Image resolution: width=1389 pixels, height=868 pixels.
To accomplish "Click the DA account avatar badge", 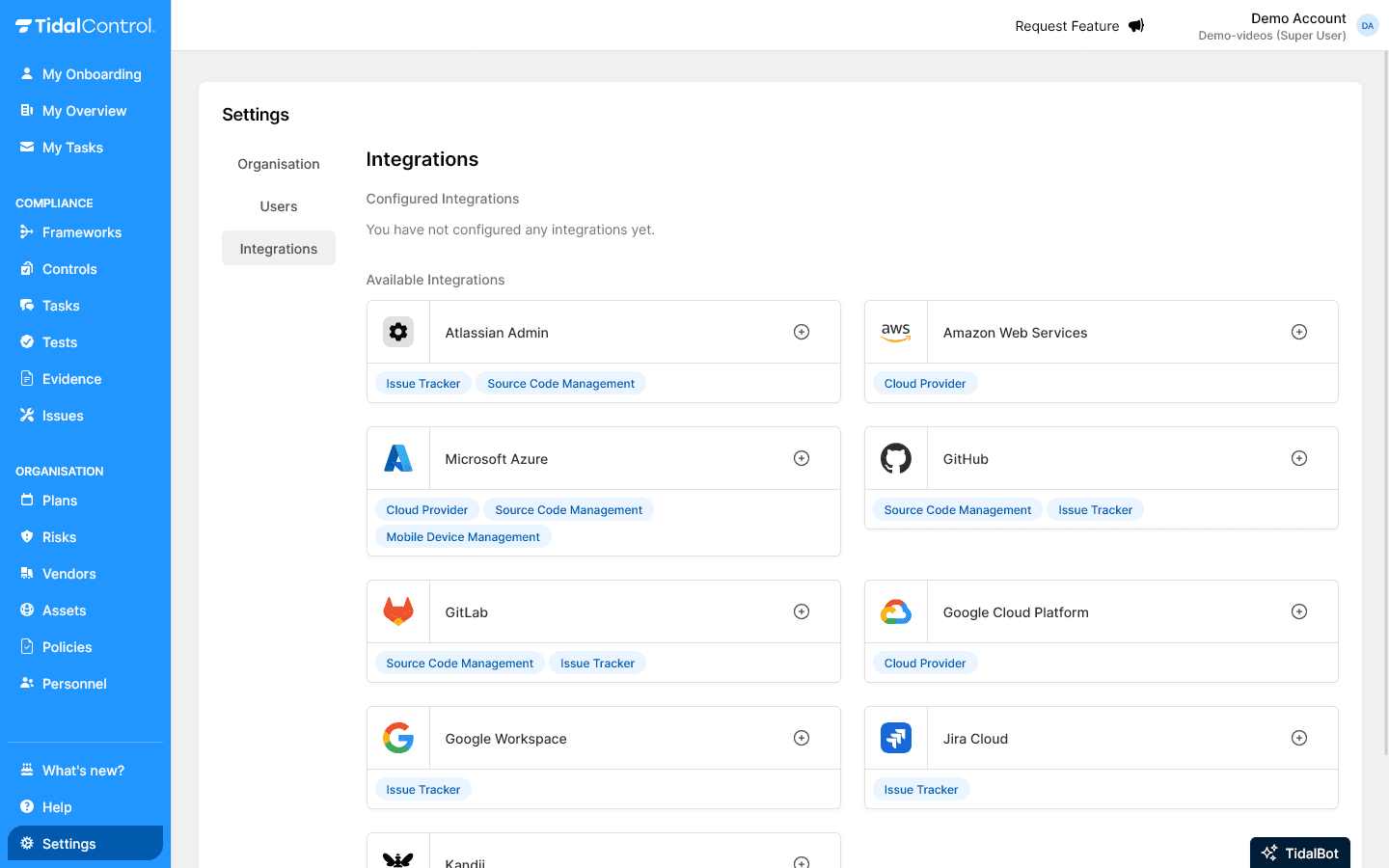I will pyautogui.click(x=1367, y=25).
